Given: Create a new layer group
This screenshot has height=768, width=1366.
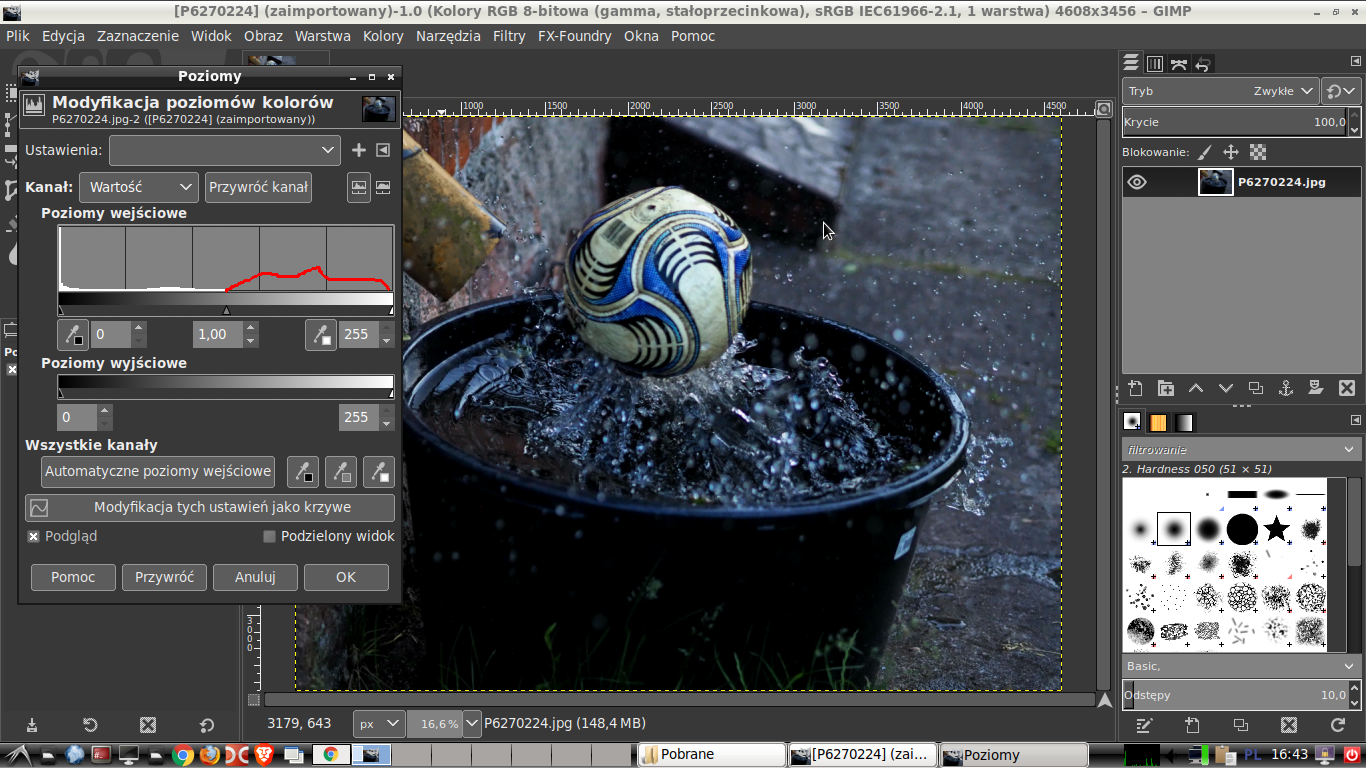Looking at the screenshot, I should tap(1165, 388).
